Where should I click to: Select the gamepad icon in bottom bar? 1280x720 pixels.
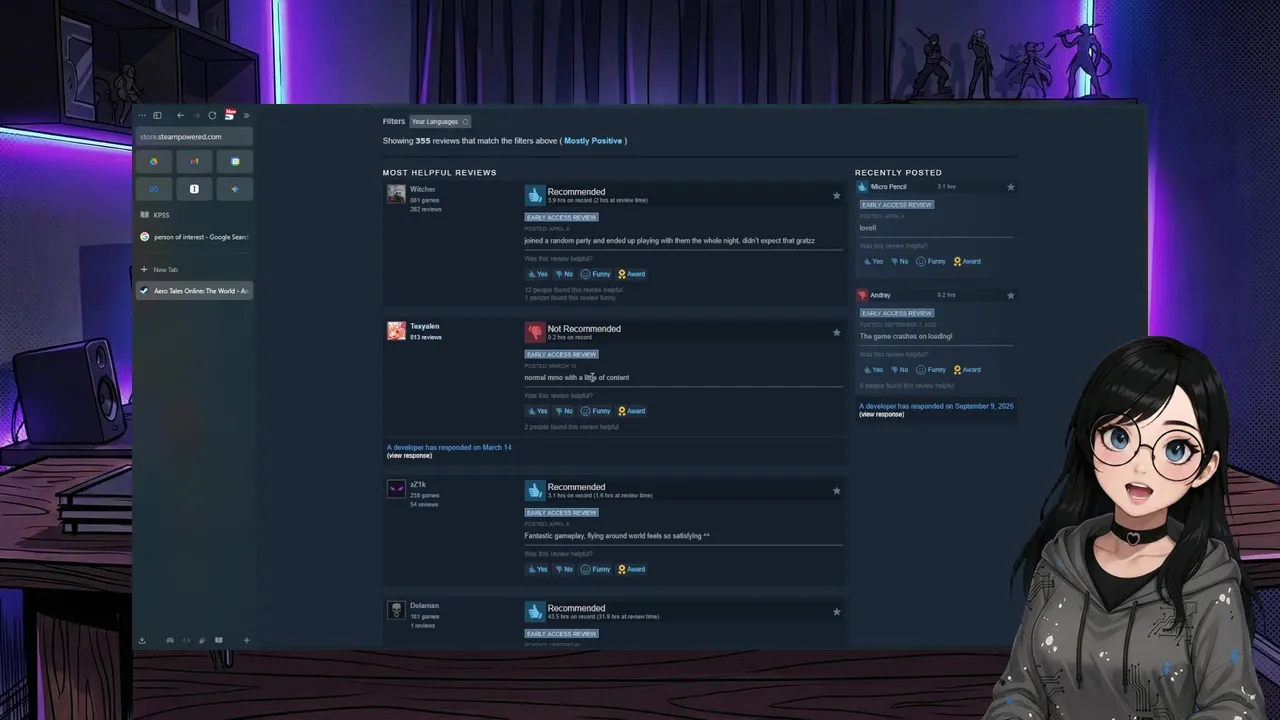point(170,640)
